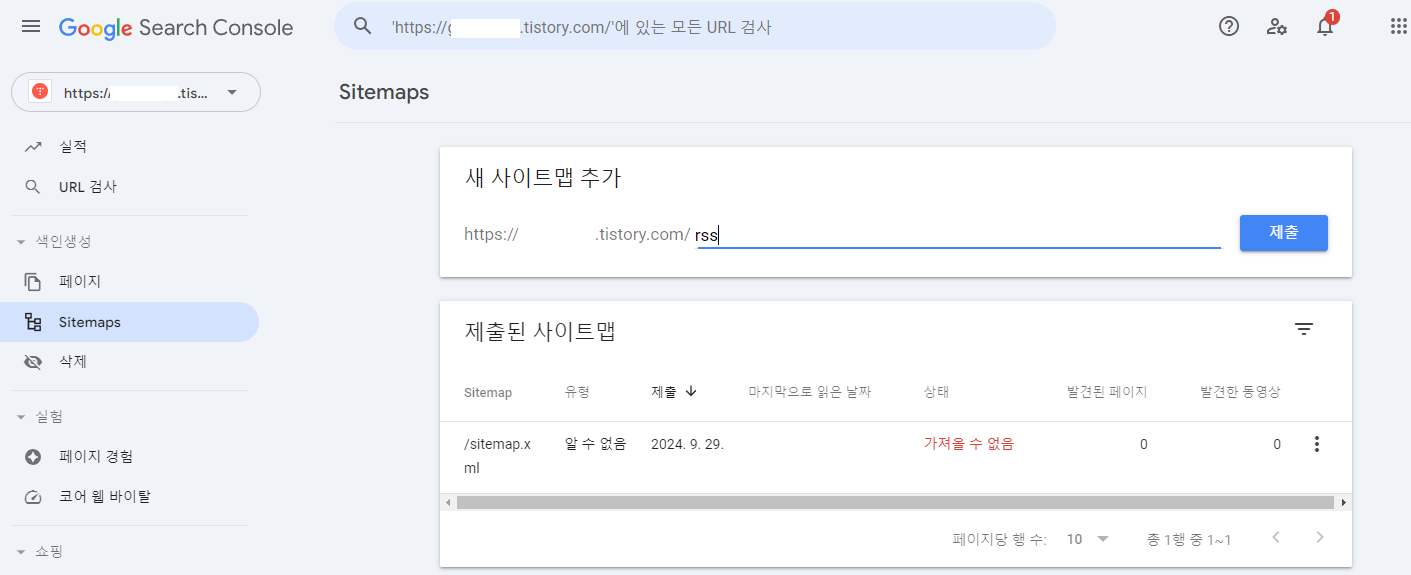1411x575 pixels.
Task: Click the horizontal scrollbar under sitemap table
Action: [895, 502]
